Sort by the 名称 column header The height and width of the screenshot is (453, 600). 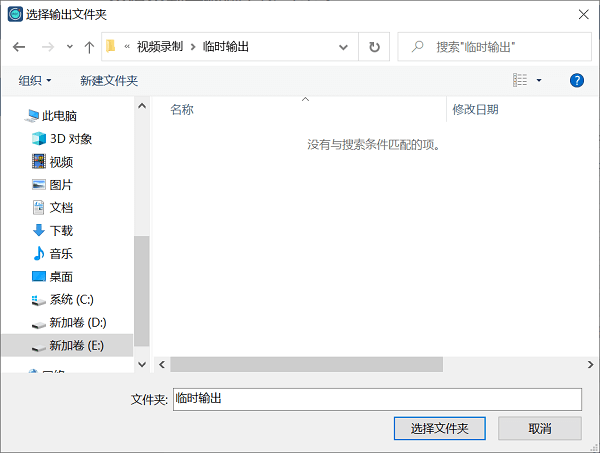coord(182,110)
